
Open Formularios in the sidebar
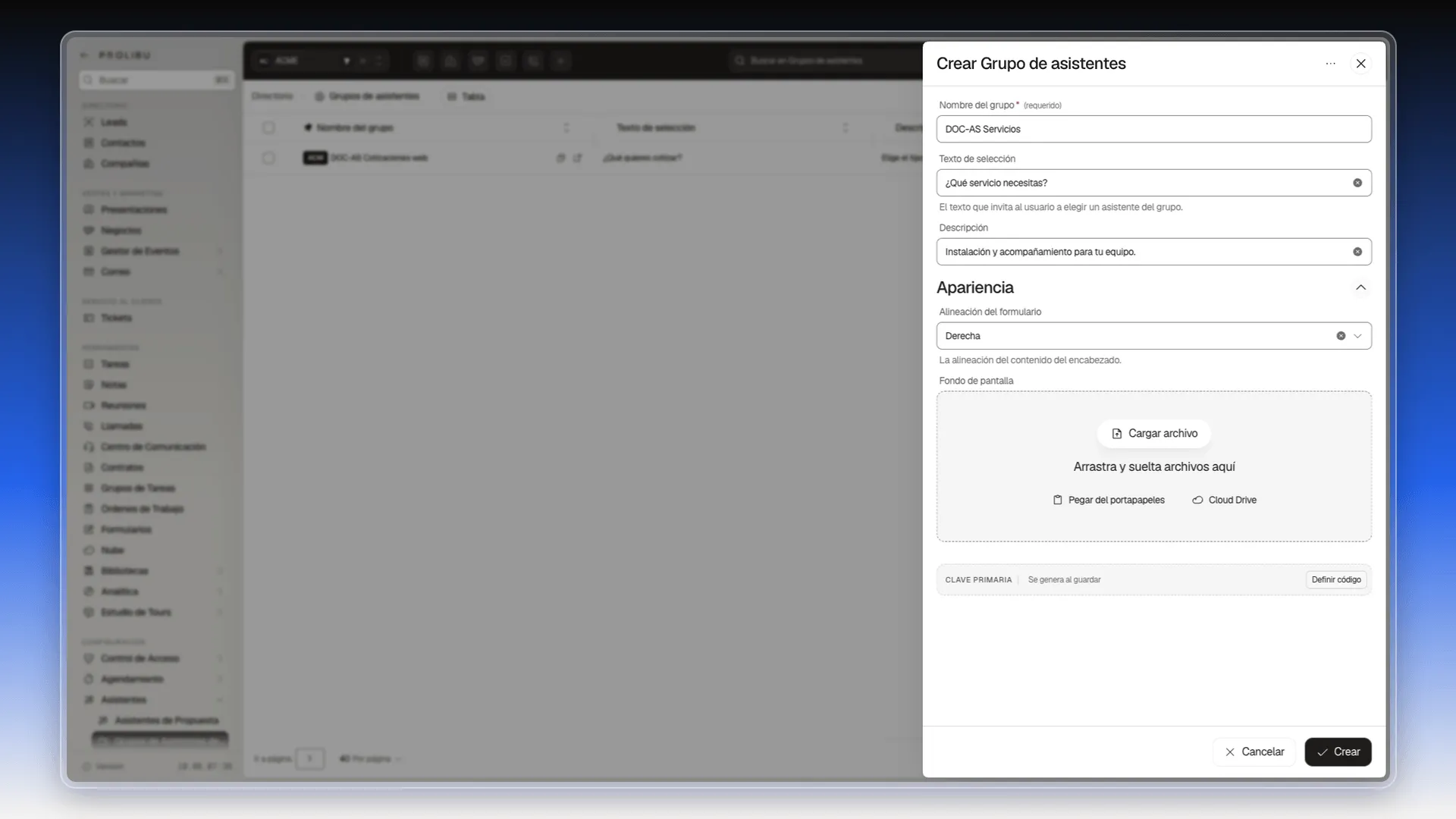(x=126, y=529)
